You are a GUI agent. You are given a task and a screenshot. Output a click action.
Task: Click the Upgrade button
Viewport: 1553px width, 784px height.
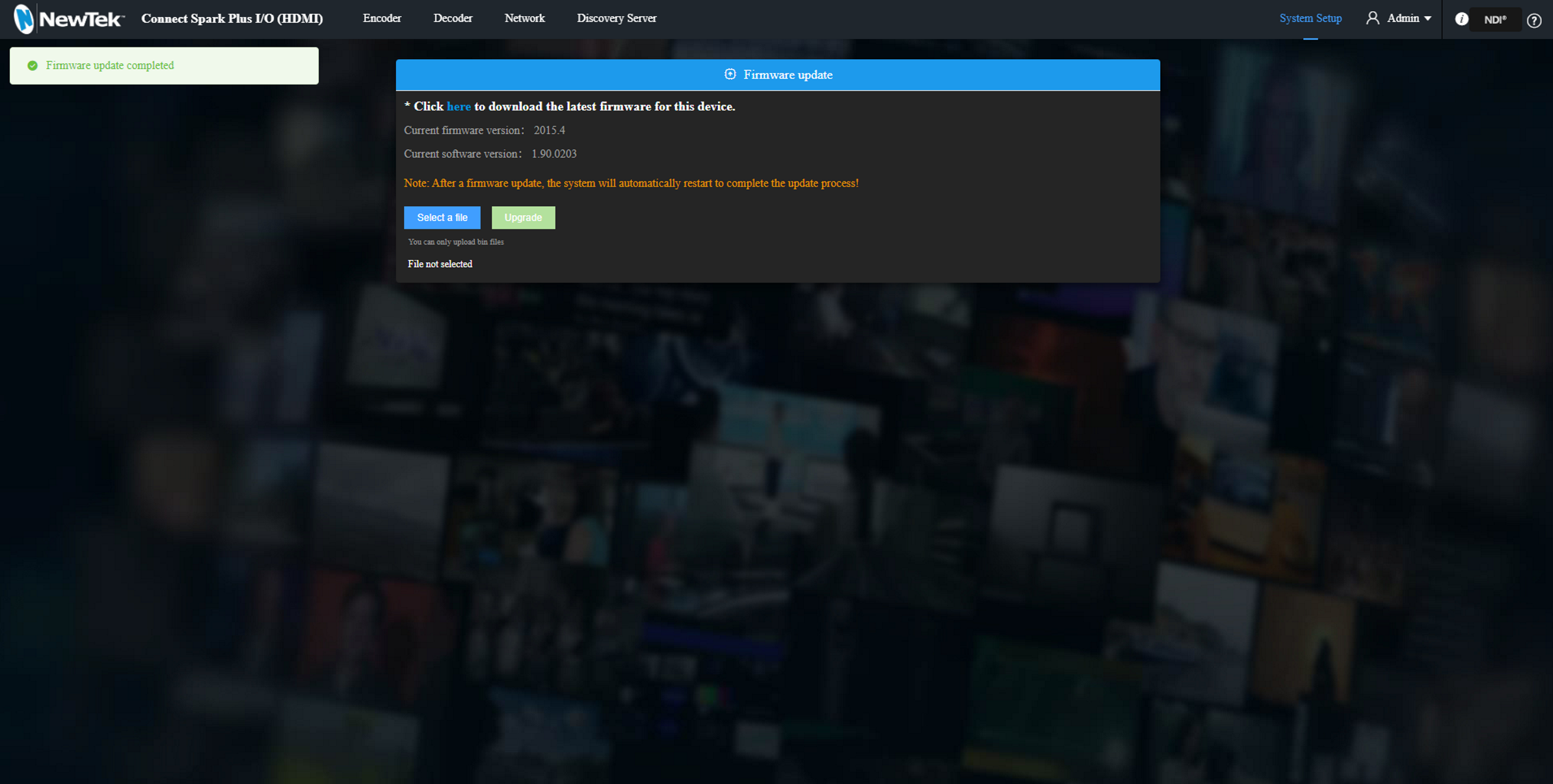click(523, 217)
